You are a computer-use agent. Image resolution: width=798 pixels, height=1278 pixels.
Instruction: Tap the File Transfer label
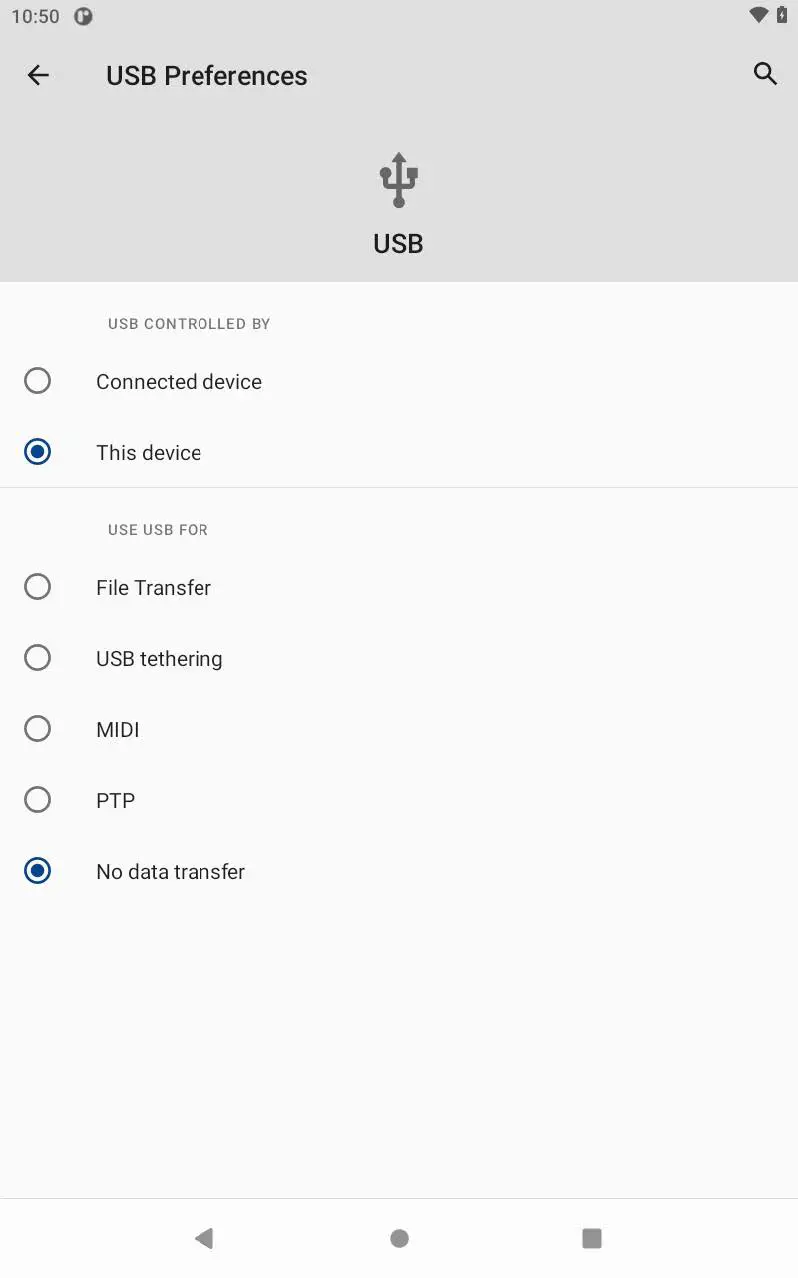tap(153, 588)
